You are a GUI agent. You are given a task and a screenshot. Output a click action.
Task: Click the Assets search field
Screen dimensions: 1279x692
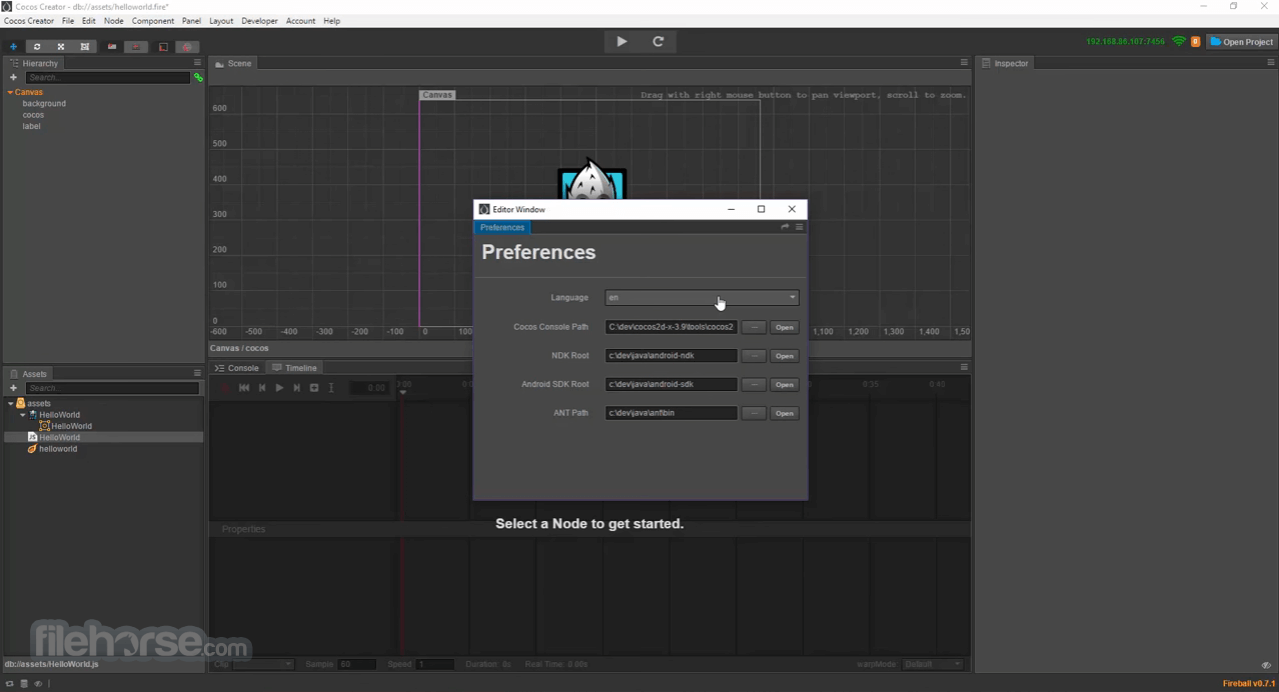(112, 388)
